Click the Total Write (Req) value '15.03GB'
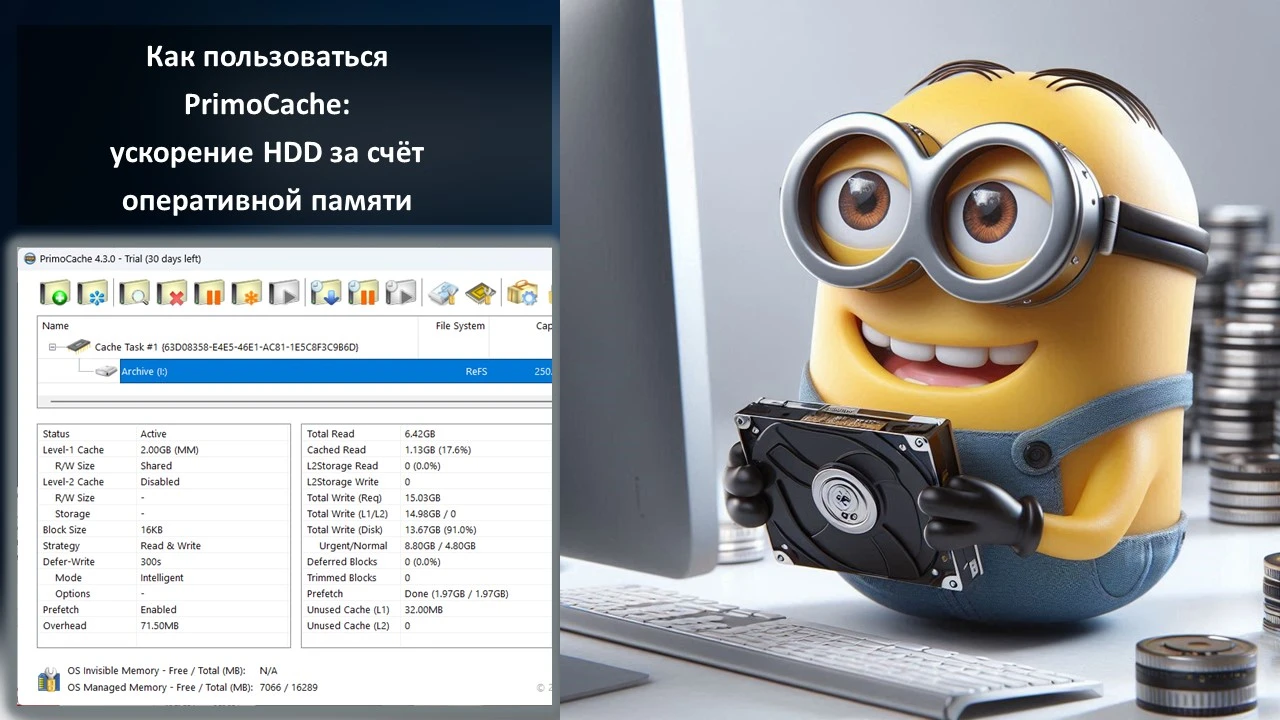The width and height of the screenshot is (1280, 720). [x=422, y=498]
